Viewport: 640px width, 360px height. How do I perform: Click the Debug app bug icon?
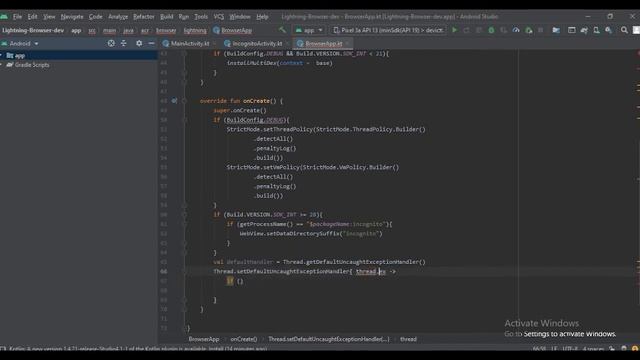click(491, 30)
